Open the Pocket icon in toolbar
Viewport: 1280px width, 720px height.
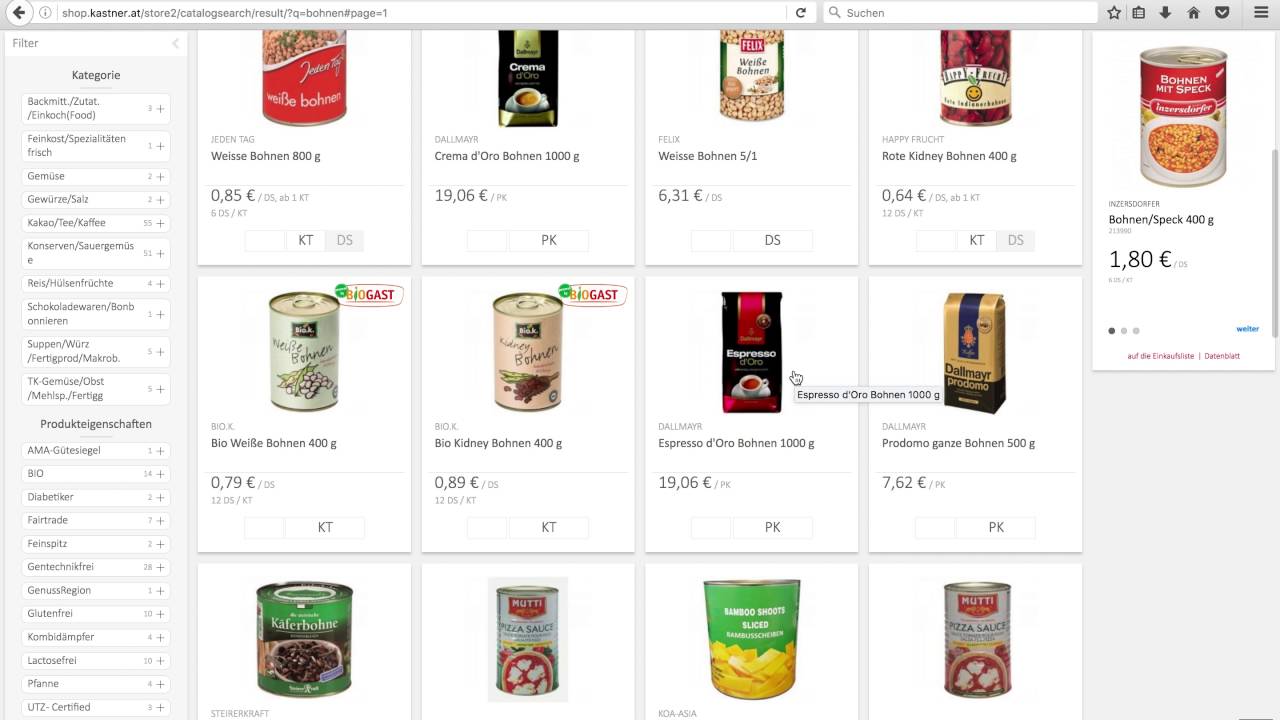tap(1222, 13)
